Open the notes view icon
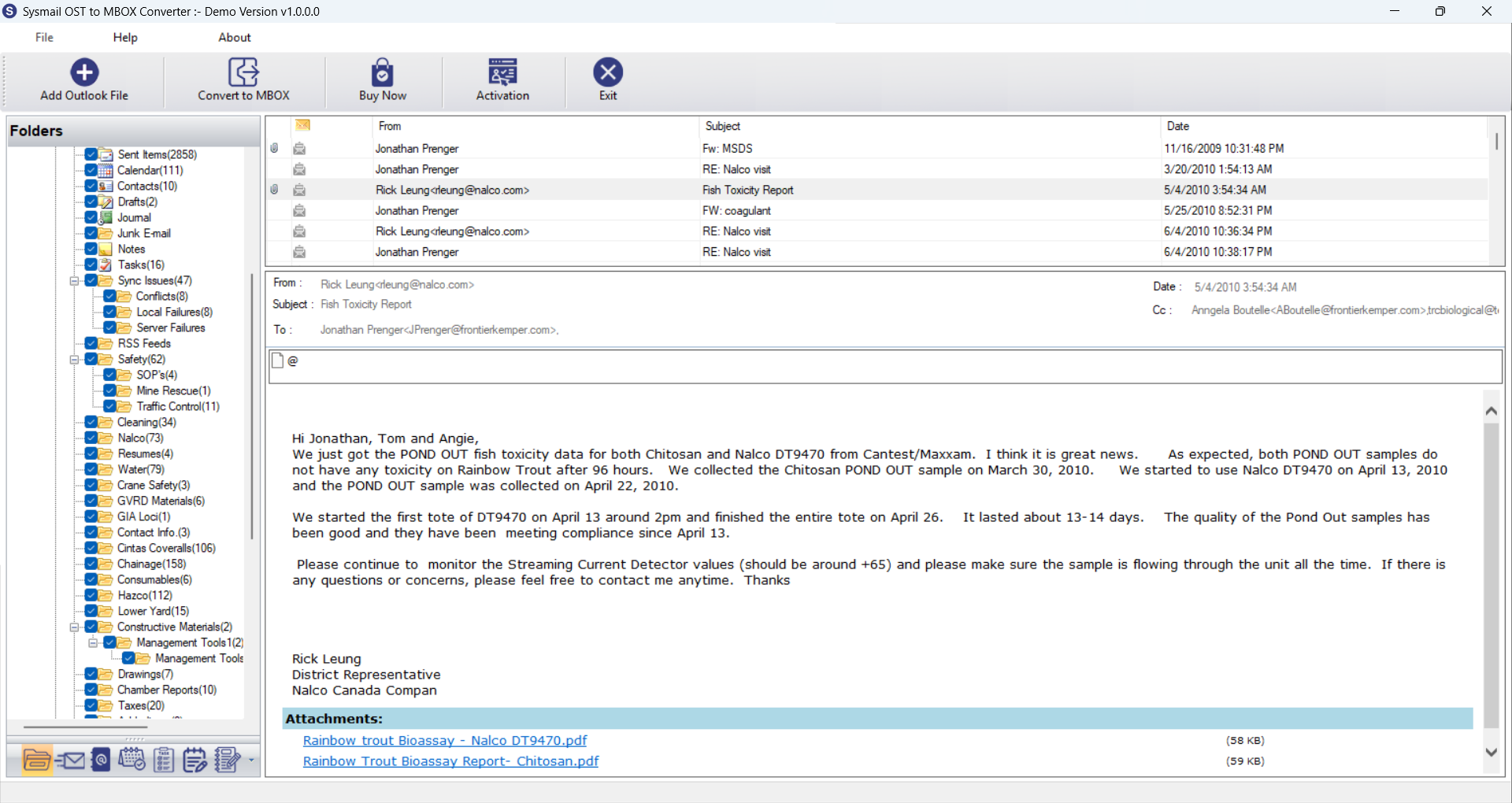The image size is (1512, 803). (195, 760)
